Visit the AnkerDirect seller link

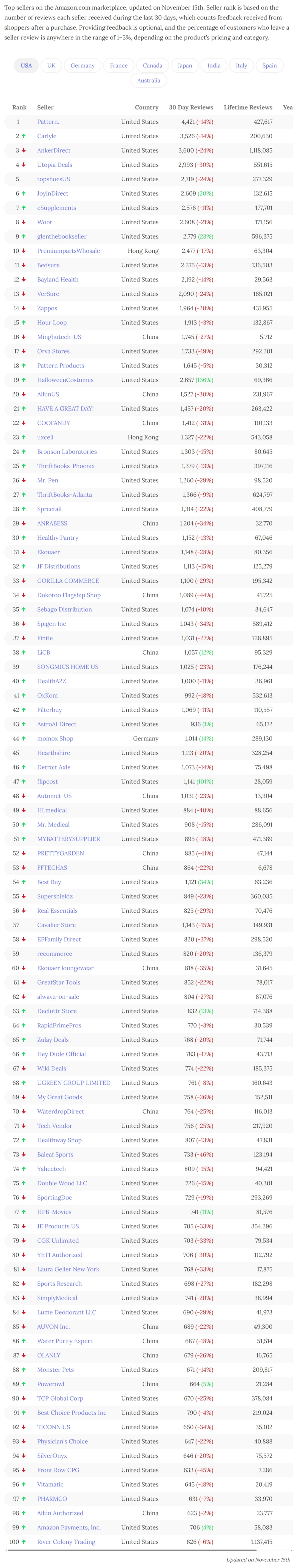pos(54,150)
